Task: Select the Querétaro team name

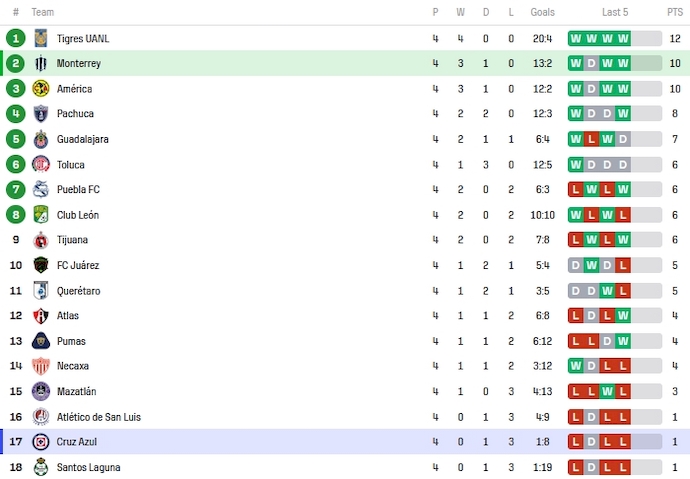Action: [78, 290]
